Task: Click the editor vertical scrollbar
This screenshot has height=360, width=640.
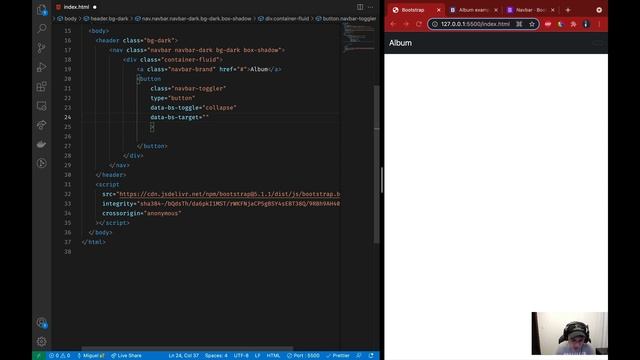Action: click(x=377, y=163)
